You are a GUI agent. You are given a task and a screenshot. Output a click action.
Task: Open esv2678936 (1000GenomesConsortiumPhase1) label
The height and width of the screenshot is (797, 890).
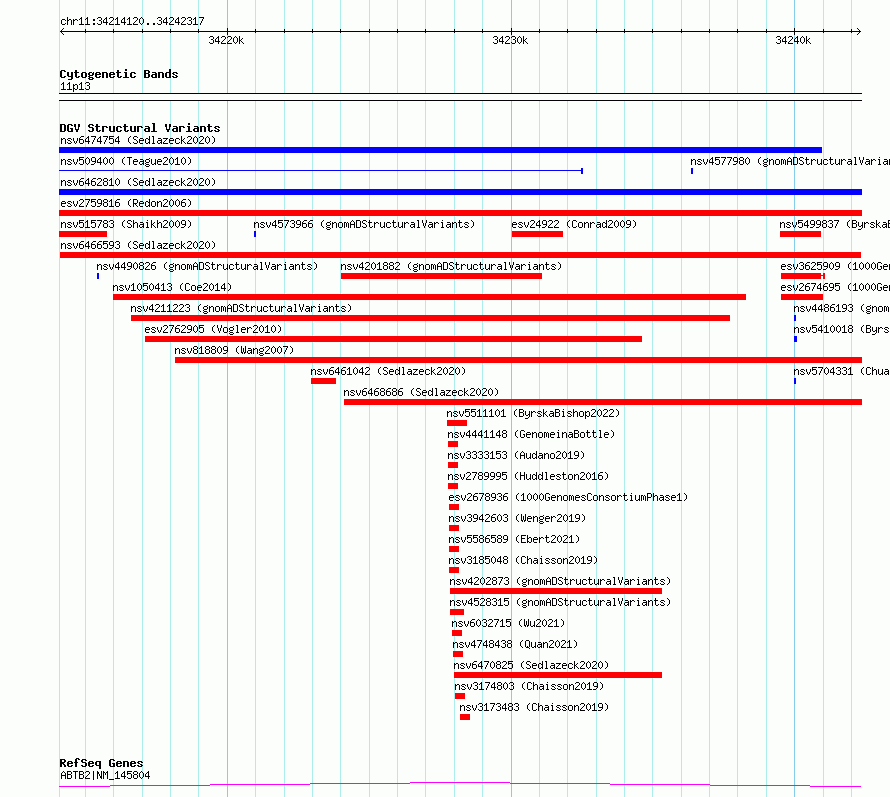point(568,497)
